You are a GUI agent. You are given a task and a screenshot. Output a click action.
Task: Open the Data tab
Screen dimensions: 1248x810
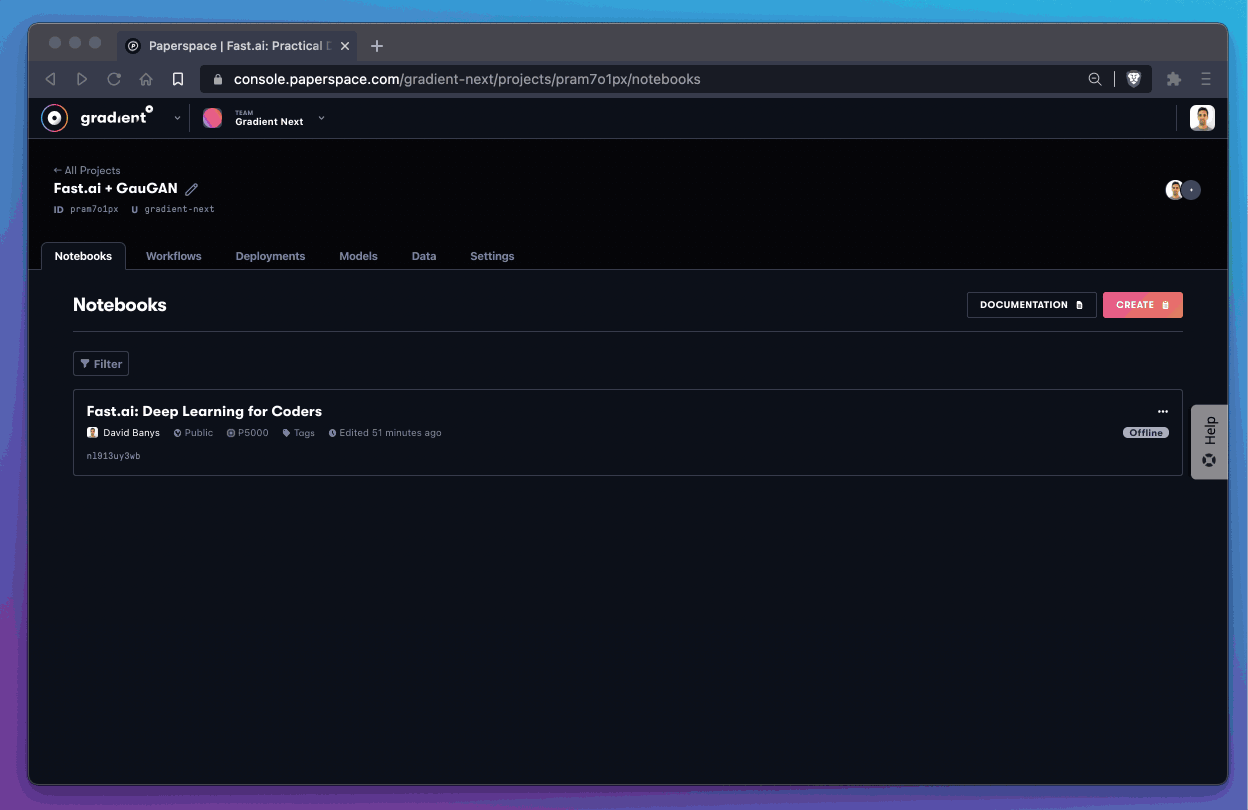424,256
